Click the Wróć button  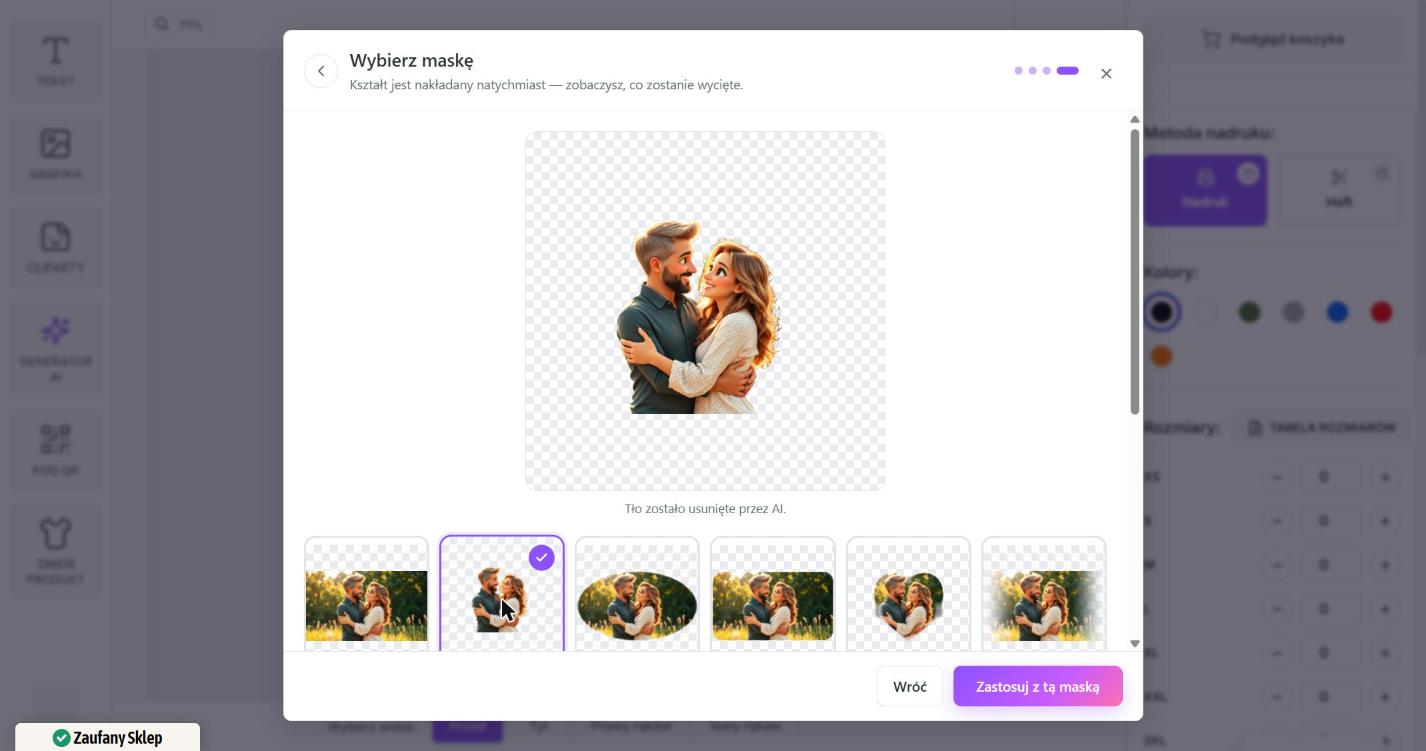coord(910,687)
